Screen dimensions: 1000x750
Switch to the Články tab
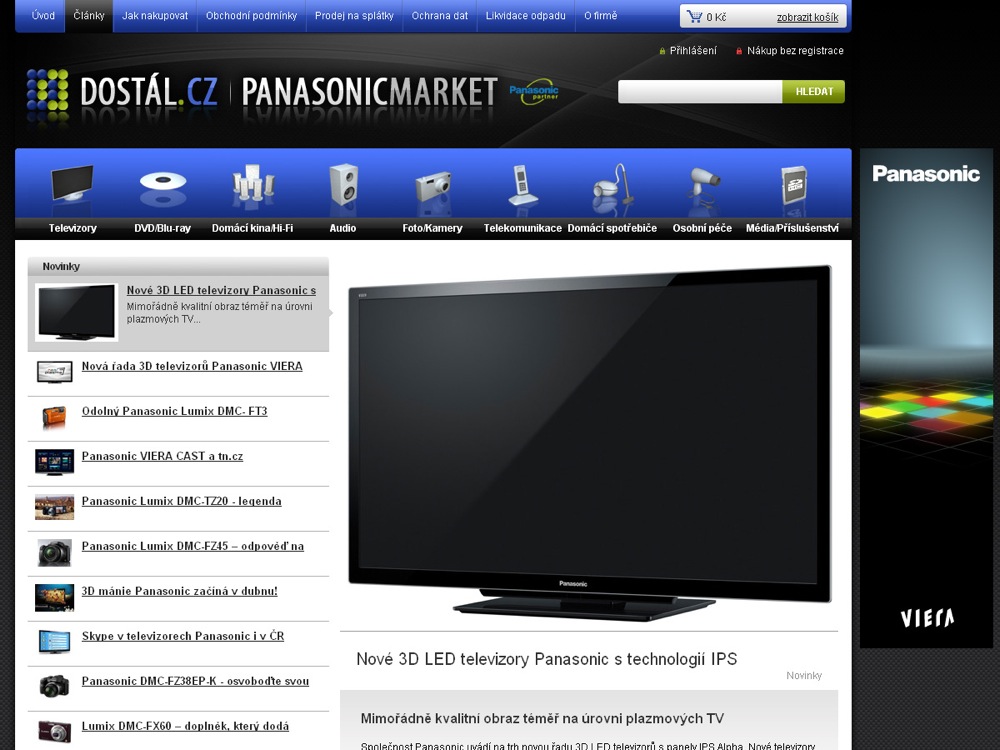point(89,16)
